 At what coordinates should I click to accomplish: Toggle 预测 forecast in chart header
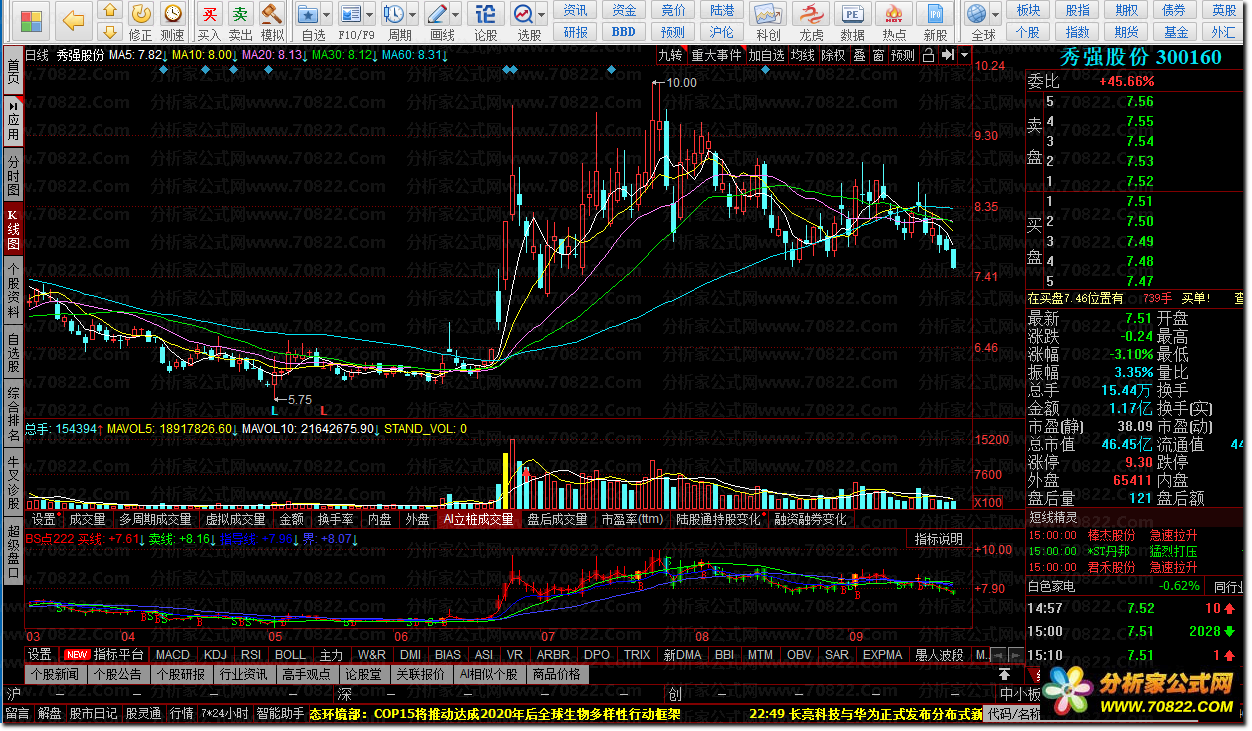coord(903,55)
